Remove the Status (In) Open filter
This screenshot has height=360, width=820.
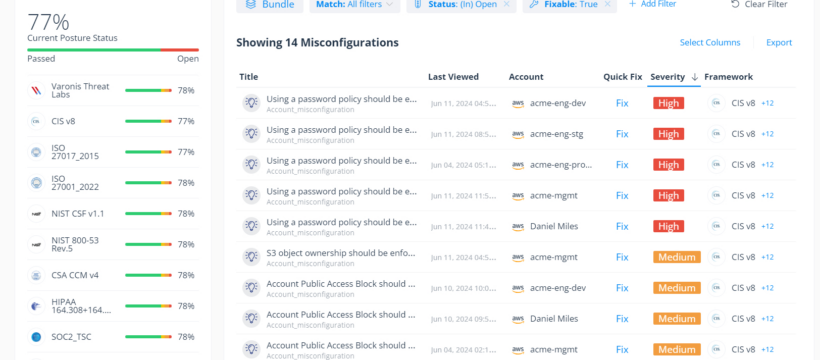pyautogui.click(x=506, y=4)
